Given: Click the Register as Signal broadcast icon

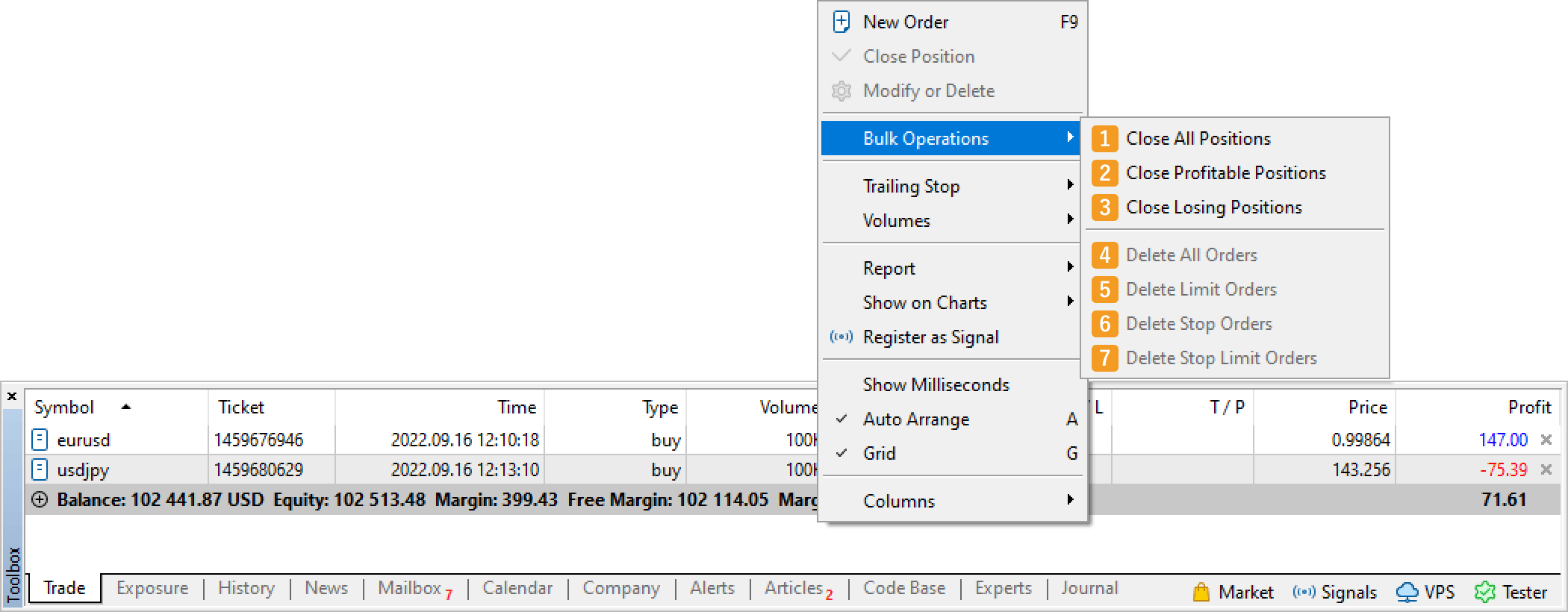Looking at the screenshot, I should pyautogui.click(x=841, y=337).
